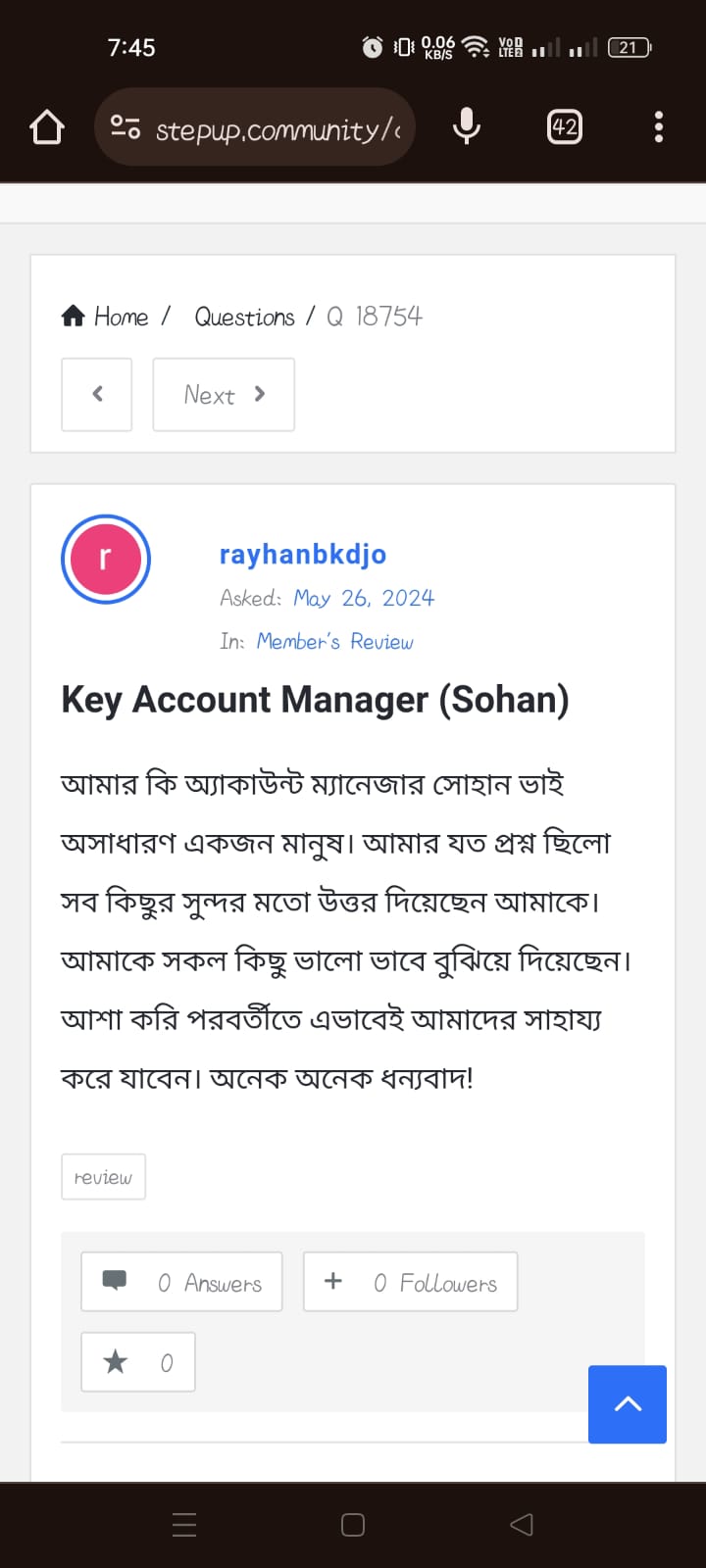Go to previous question arrow button
Viewport: 706px width, 1568px height.
tap(97, 394)
